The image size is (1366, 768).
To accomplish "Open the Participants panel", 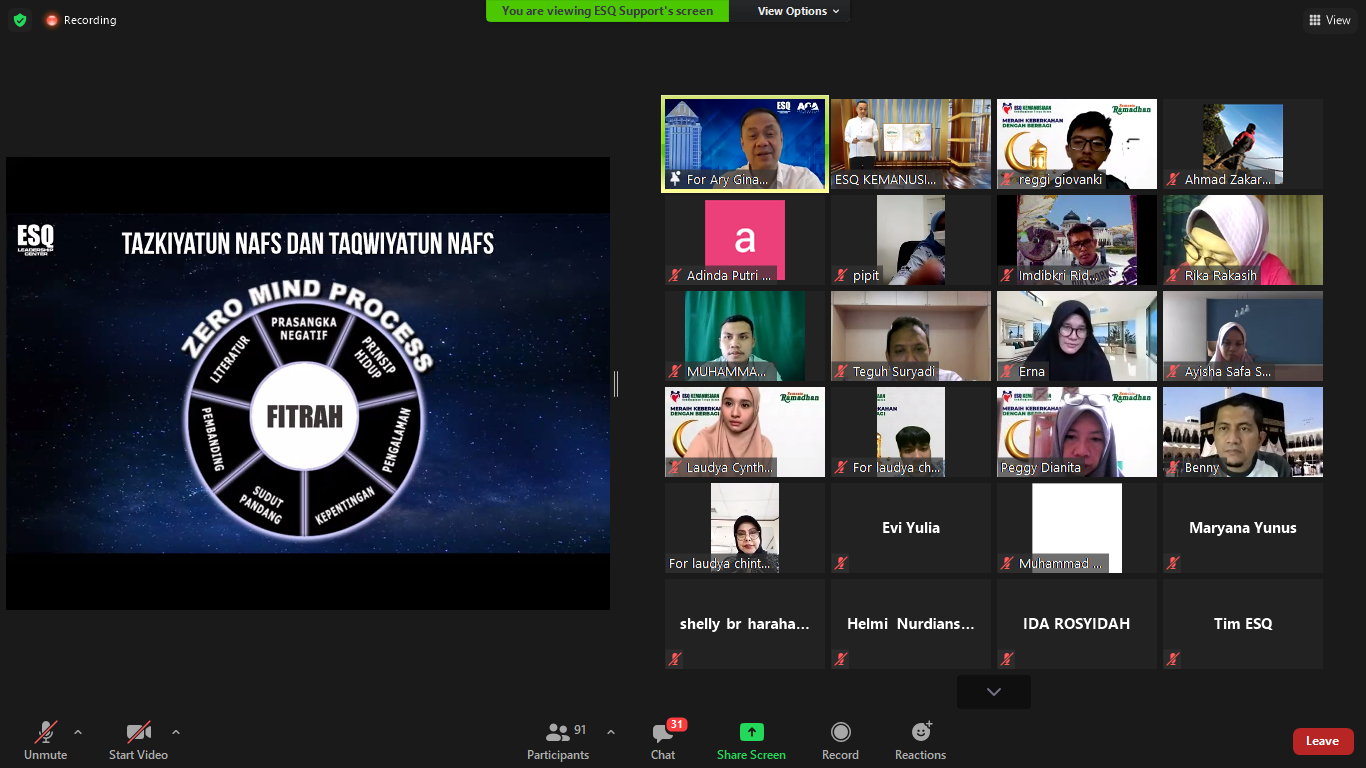I will tap(558, 741).
